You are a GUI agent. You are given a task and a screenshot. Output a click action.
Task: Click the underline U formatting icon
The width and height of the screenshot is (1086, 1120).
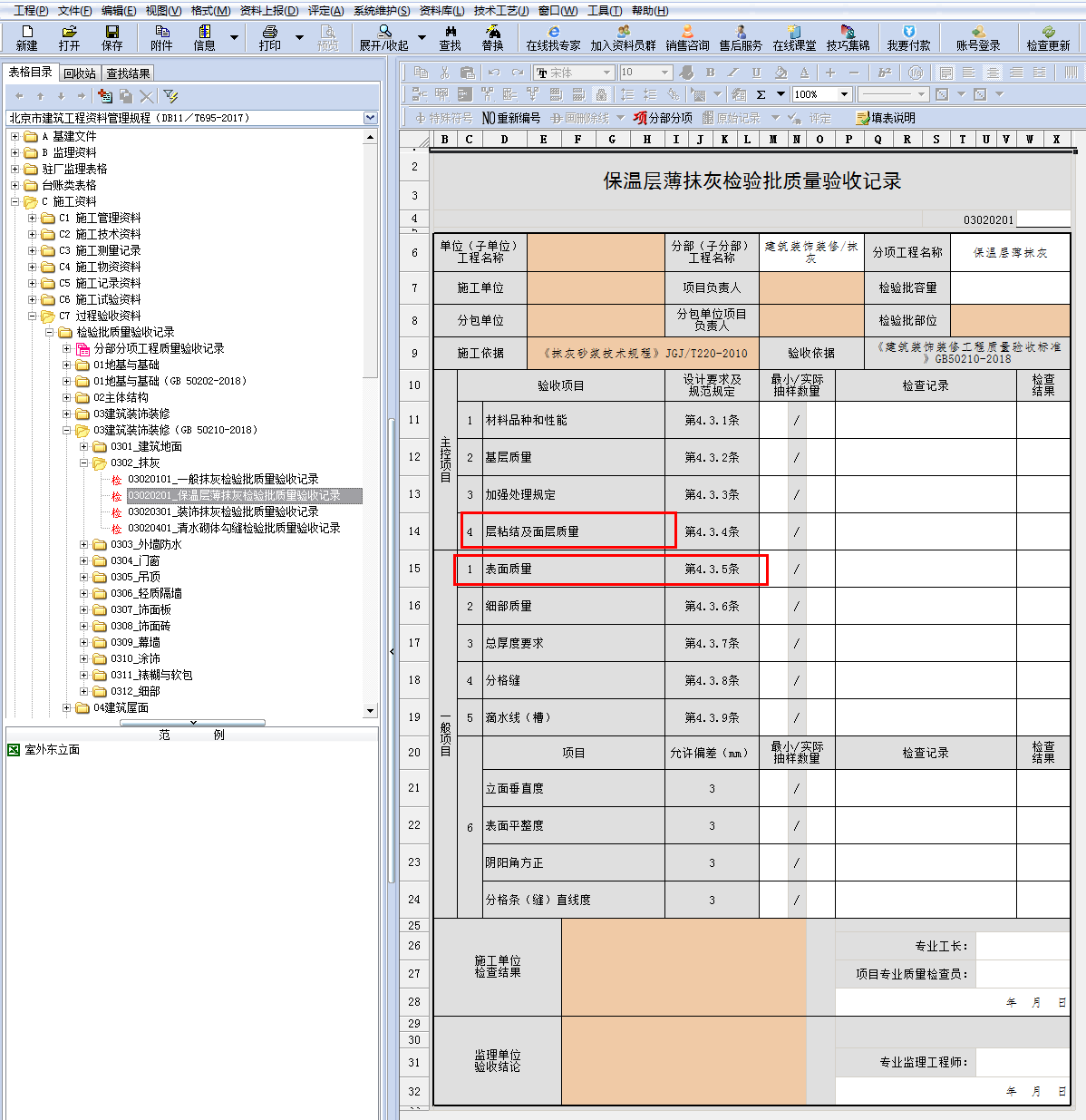click(x=756, y=72)
